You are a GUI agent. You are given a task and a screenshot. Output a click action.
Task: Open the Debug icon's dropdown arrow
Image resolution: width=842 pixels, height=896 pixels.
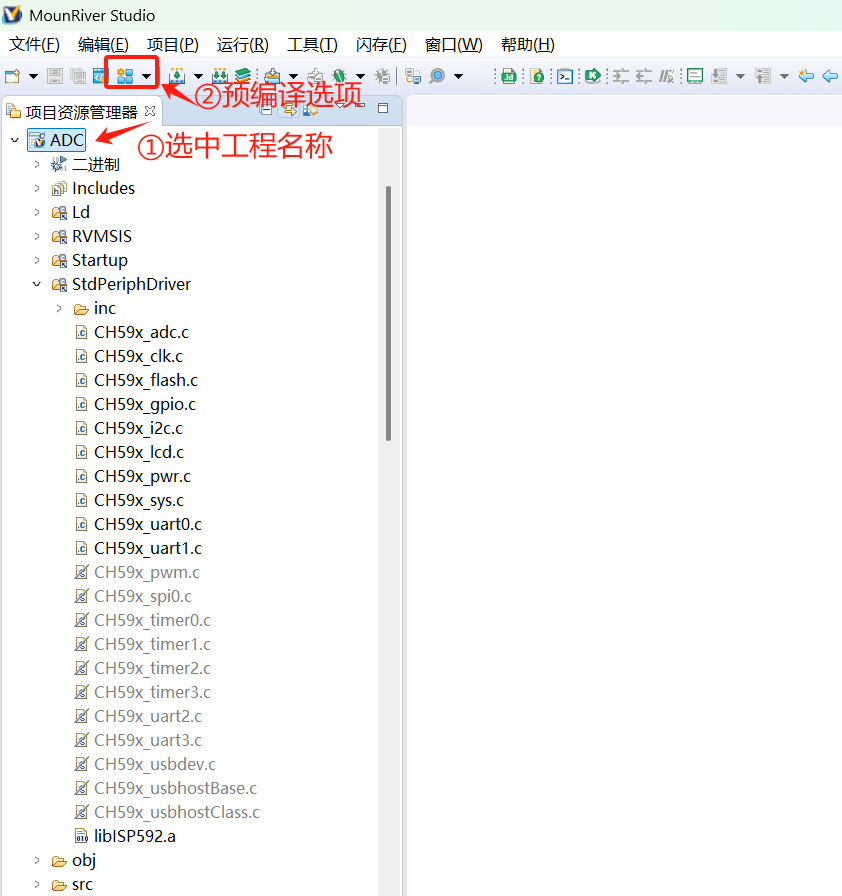pos(360,76)
